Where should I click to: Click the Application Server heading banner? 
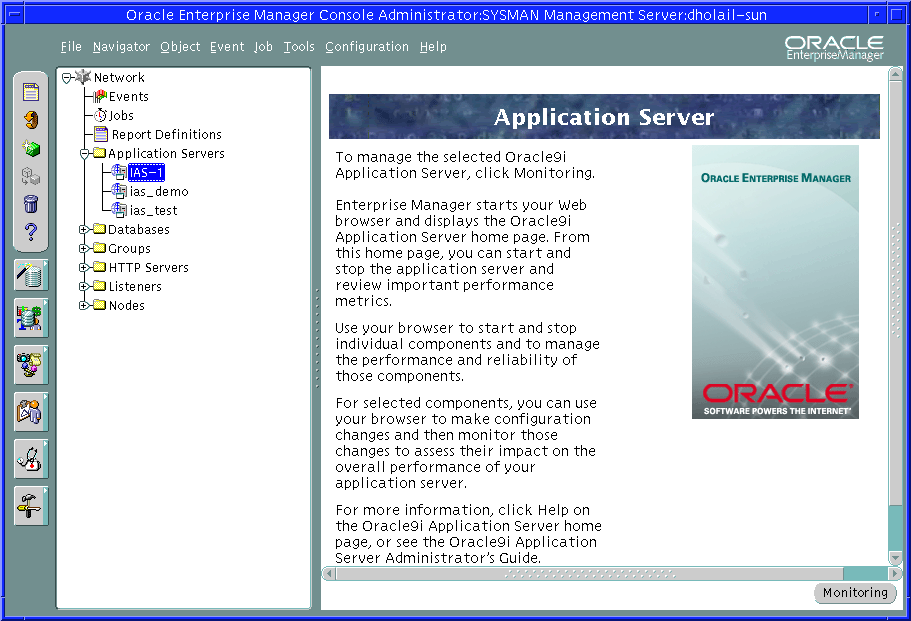pyautogui.click(x=604, y=116)
